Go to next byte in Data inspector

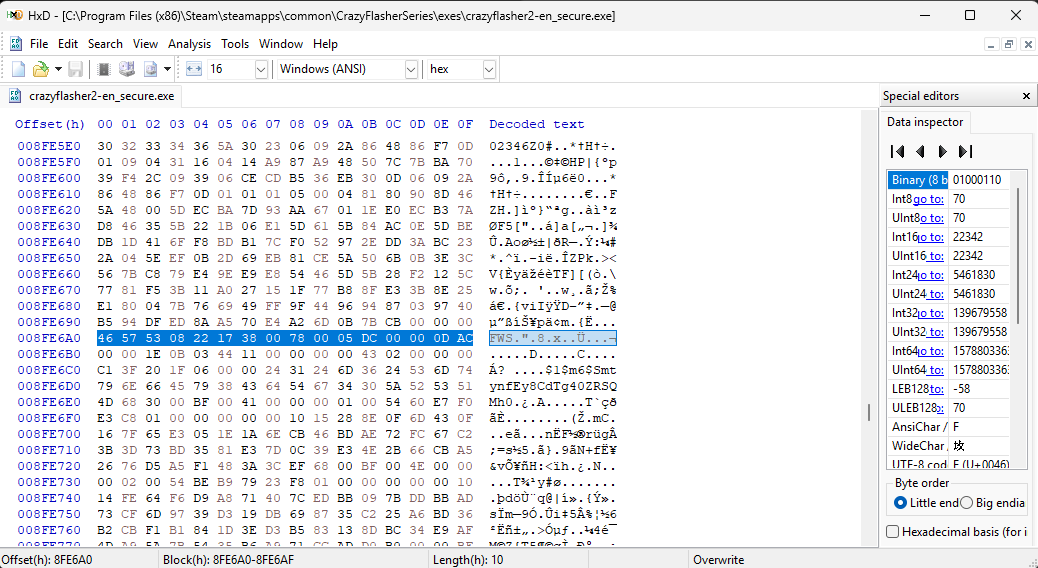point(942,151)
